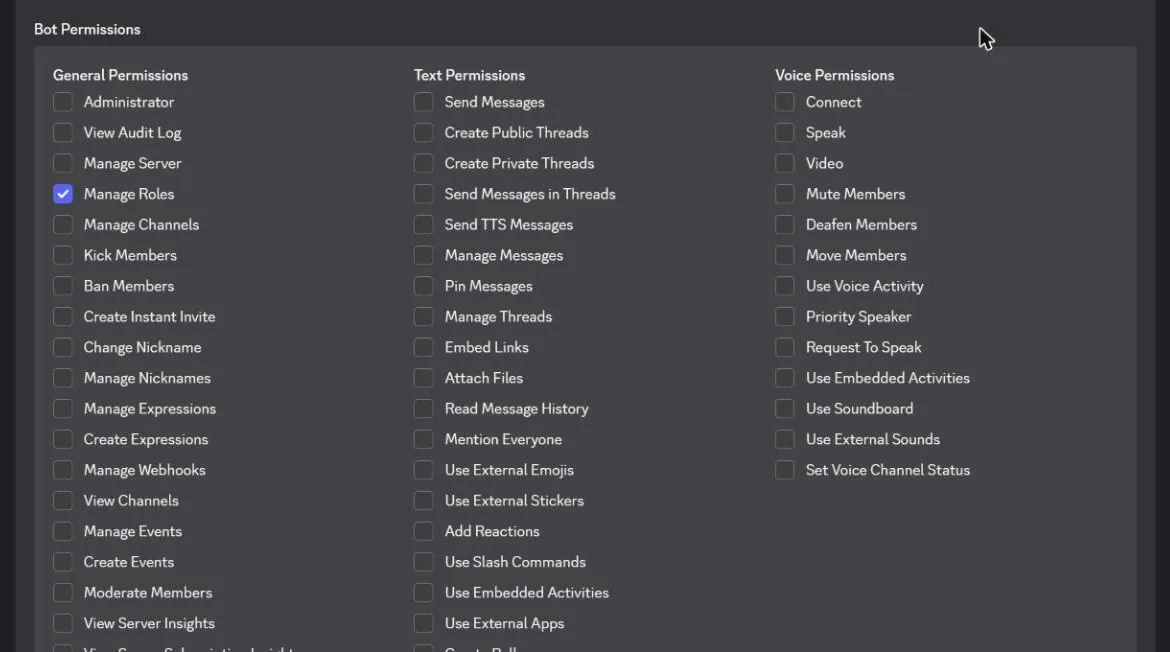This screenshot has width=1170, height=652.
Task: Enable Read Message History permission
Action: 423,408
